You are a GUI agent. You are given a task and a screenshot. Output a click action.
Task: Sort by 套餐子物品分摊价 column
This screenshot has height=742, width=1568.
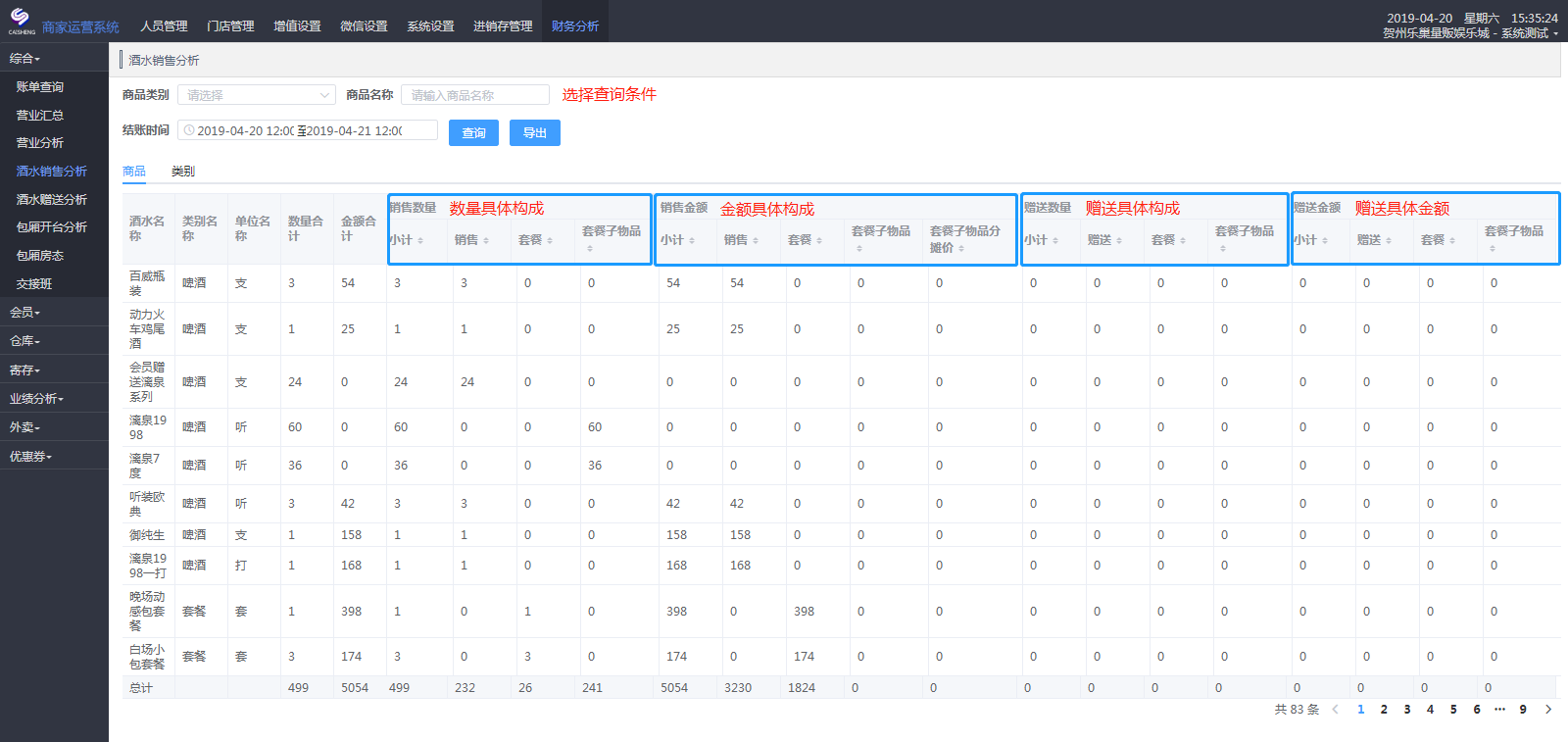(961, 249)
